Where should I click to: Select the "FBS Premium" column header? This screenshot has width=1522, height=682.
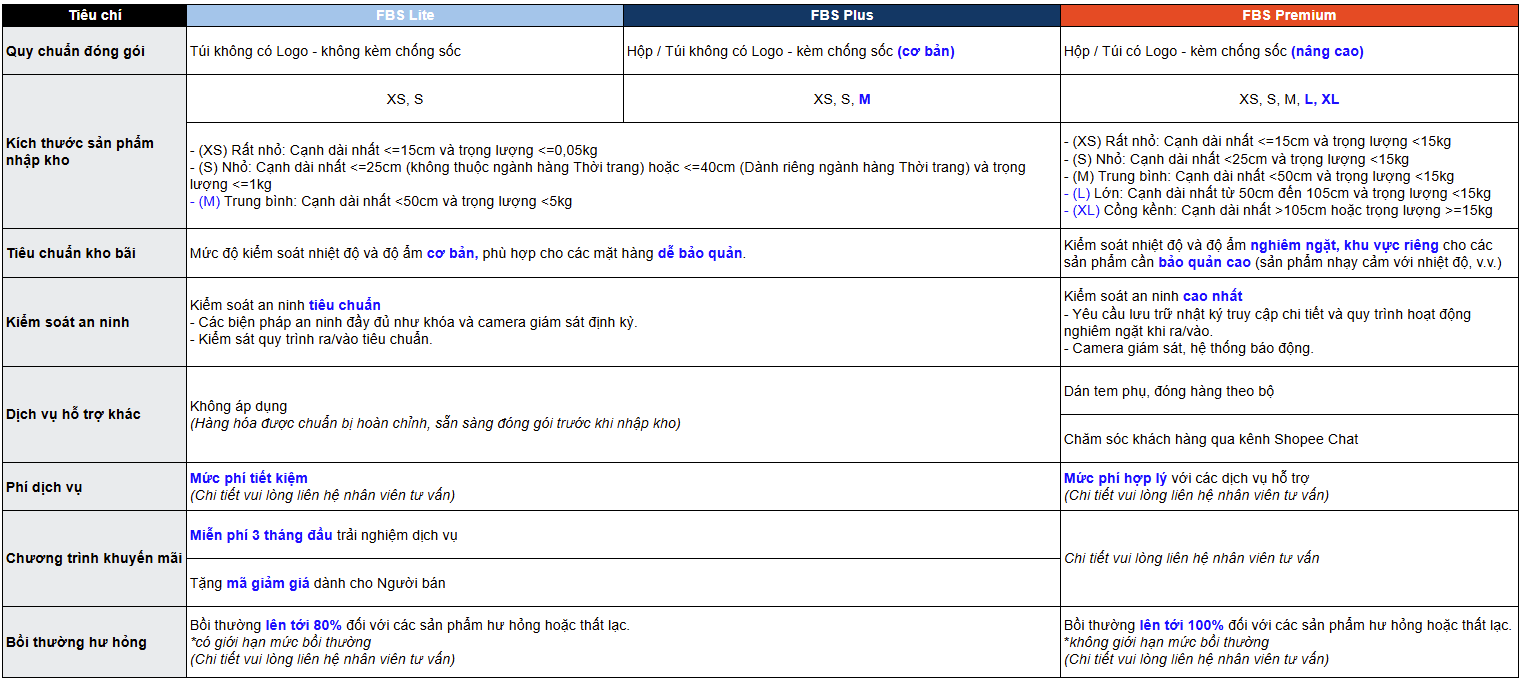[x=1289, y=15]
